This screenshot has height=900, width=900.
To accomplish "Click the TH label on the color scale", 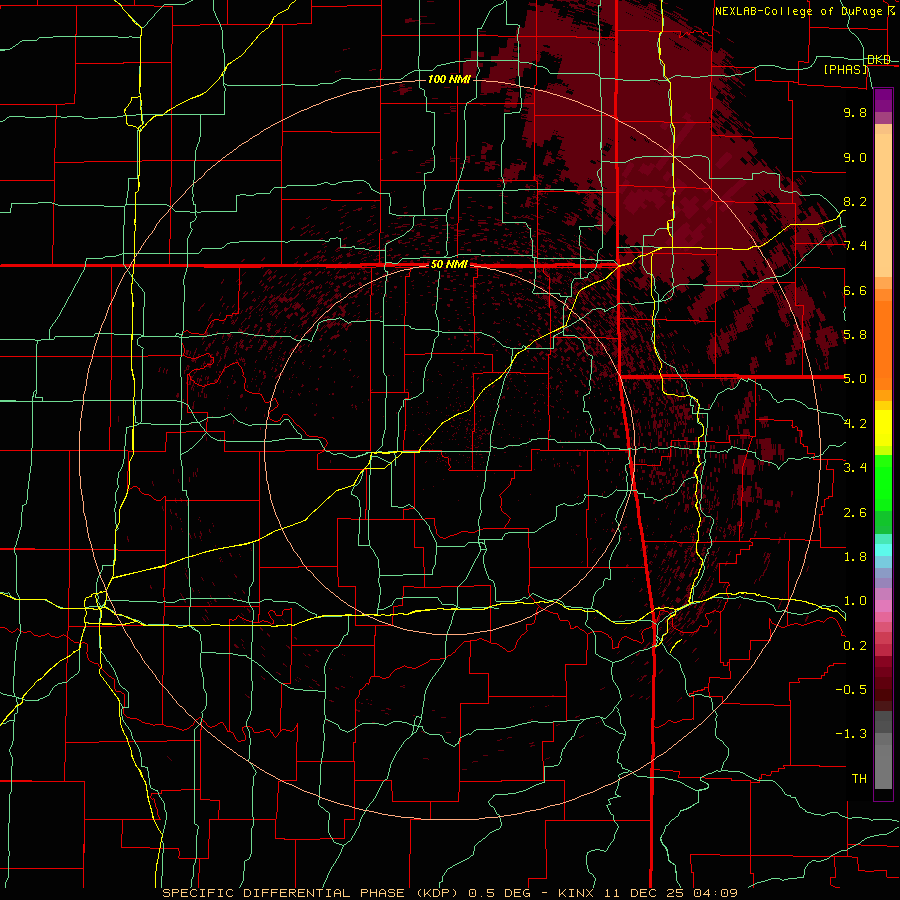I will (859, 778).
